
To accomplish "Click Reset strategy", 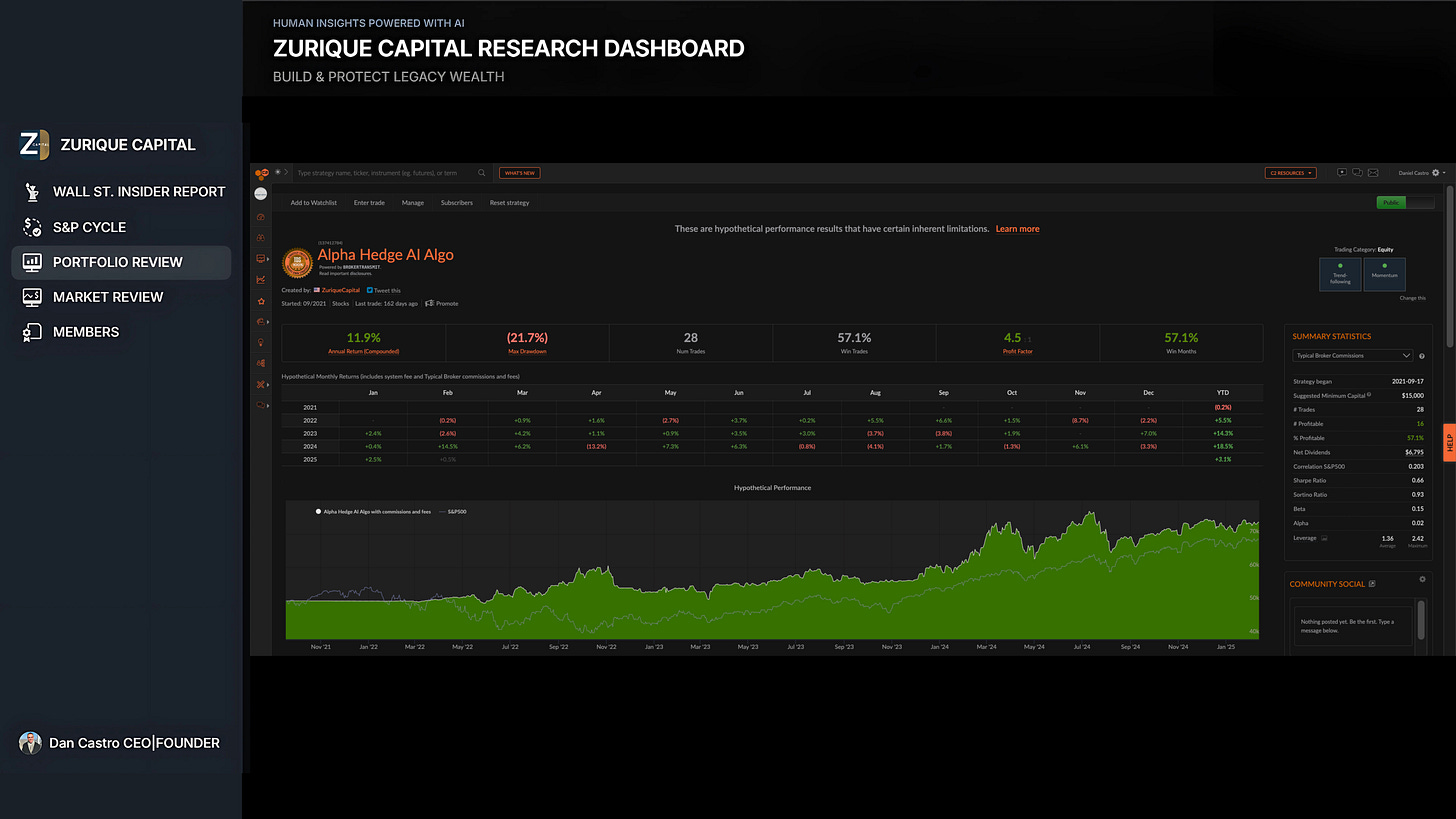I will (x=509, y=203).
